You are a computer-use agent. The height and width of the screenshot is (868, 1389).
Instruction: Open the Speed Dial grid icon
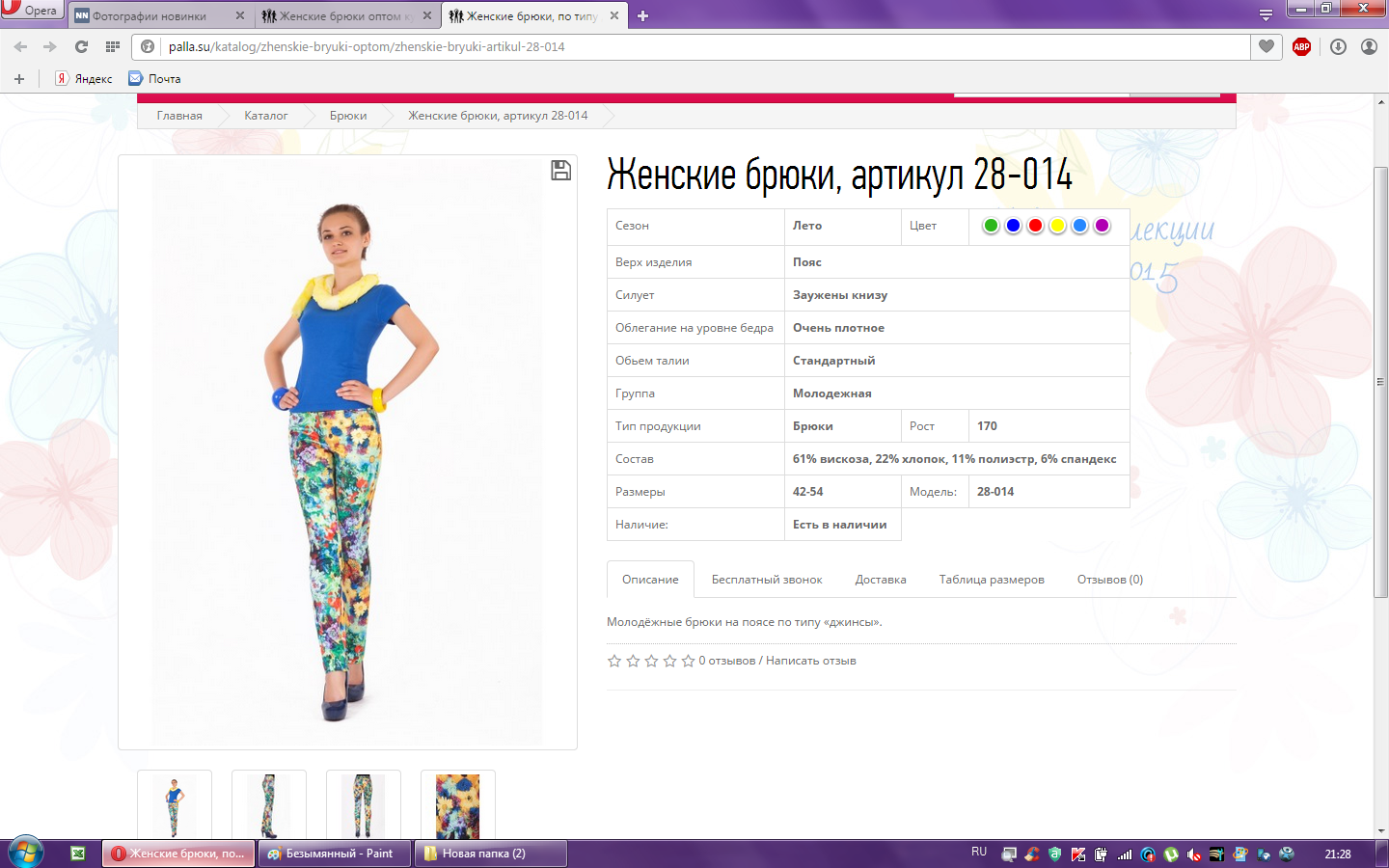[113, 46]
